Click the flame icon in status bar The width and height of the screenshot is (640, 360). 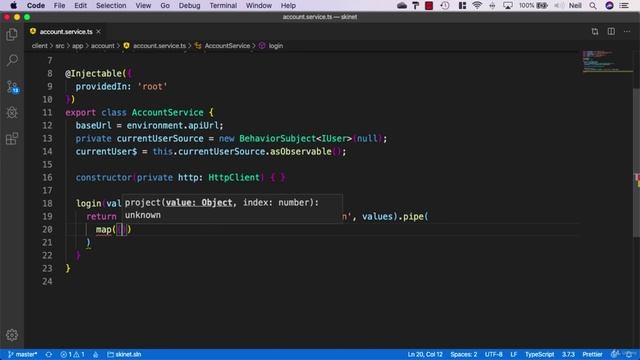pyautogui.click(x=96, y=354)
